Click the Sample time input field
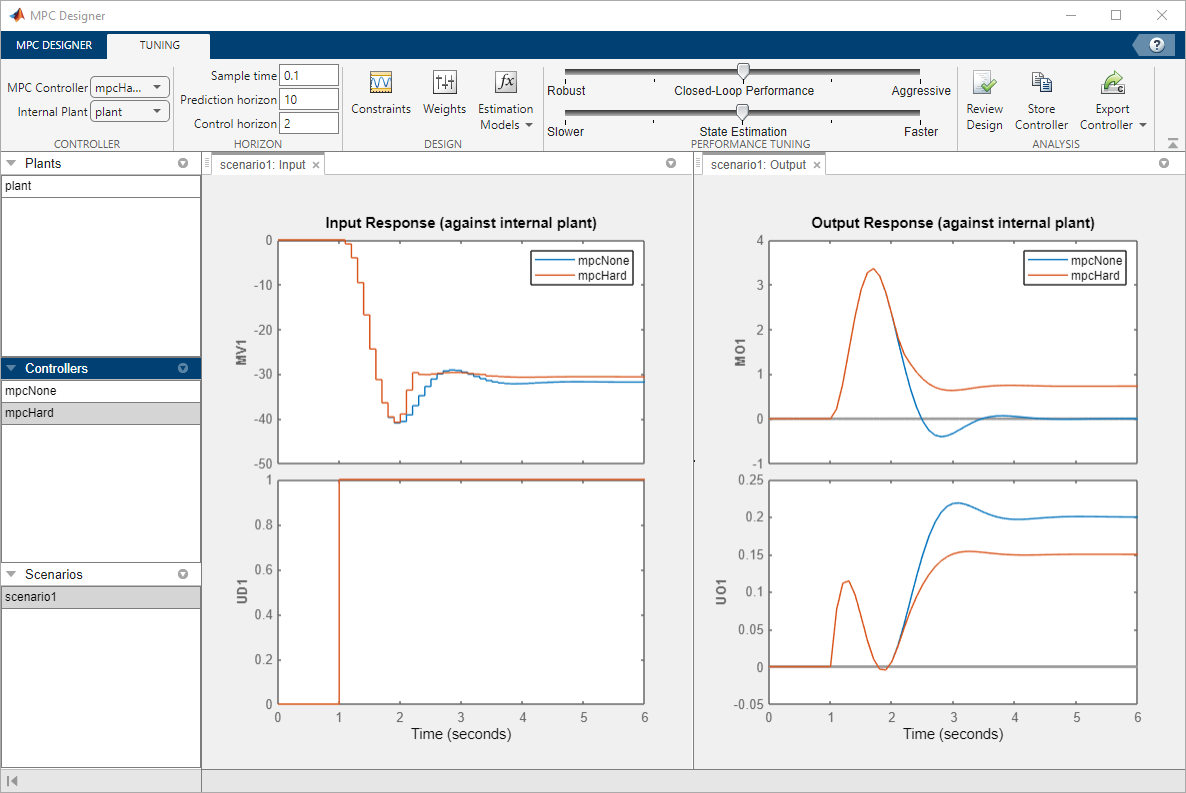1186x793 pixels. coord(309,76)
